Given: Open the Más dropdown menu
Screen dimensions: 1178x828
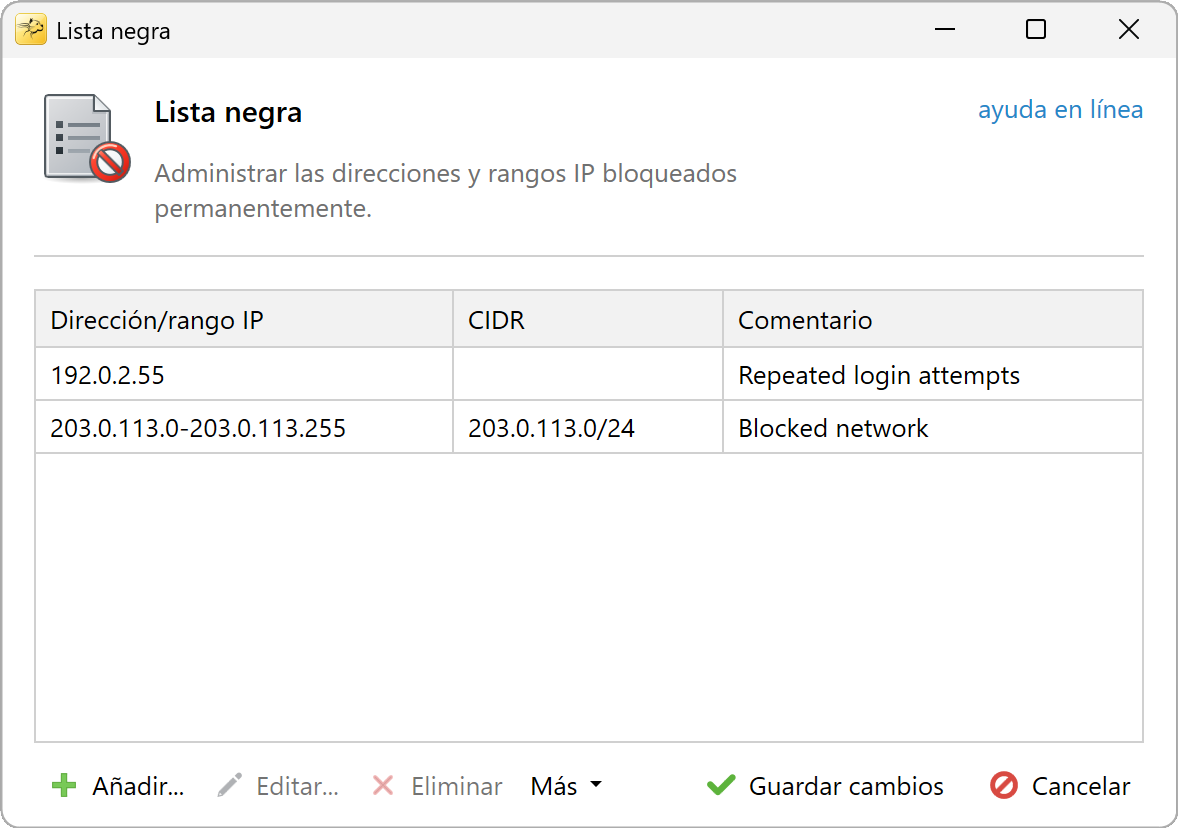Looking at the screenshot, I should point(566,785).
